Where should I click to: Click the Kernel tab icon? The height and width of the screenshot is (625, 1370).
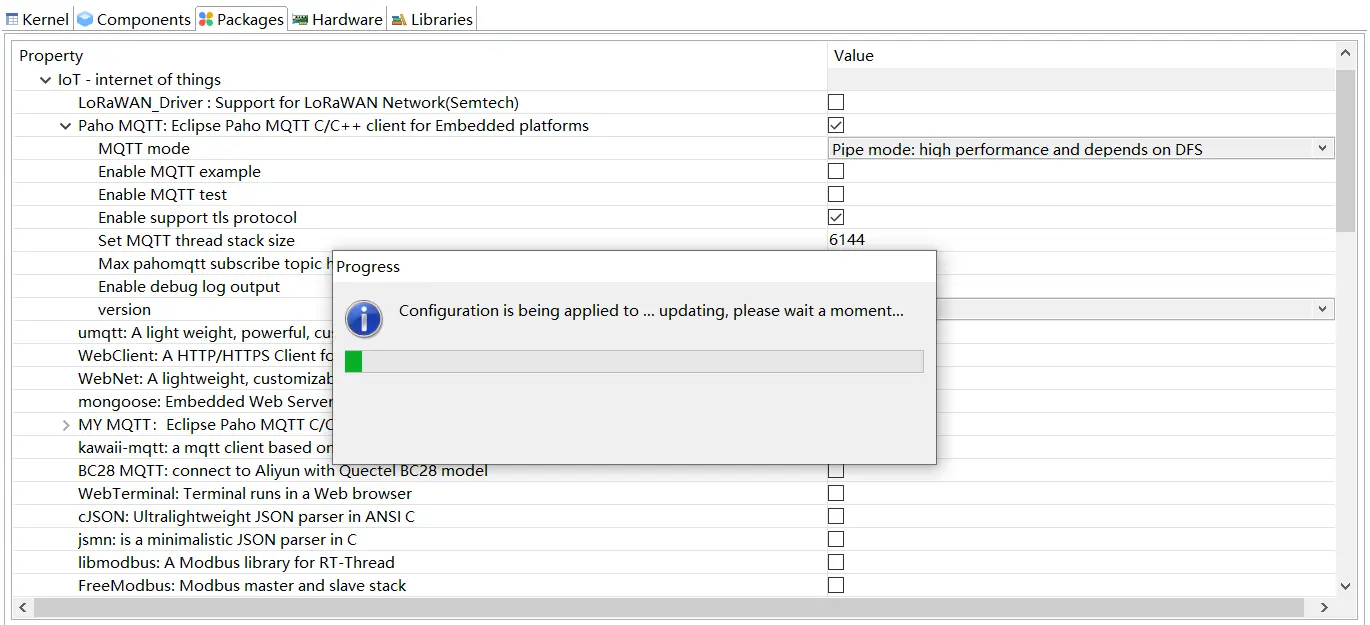pos(12,19)
